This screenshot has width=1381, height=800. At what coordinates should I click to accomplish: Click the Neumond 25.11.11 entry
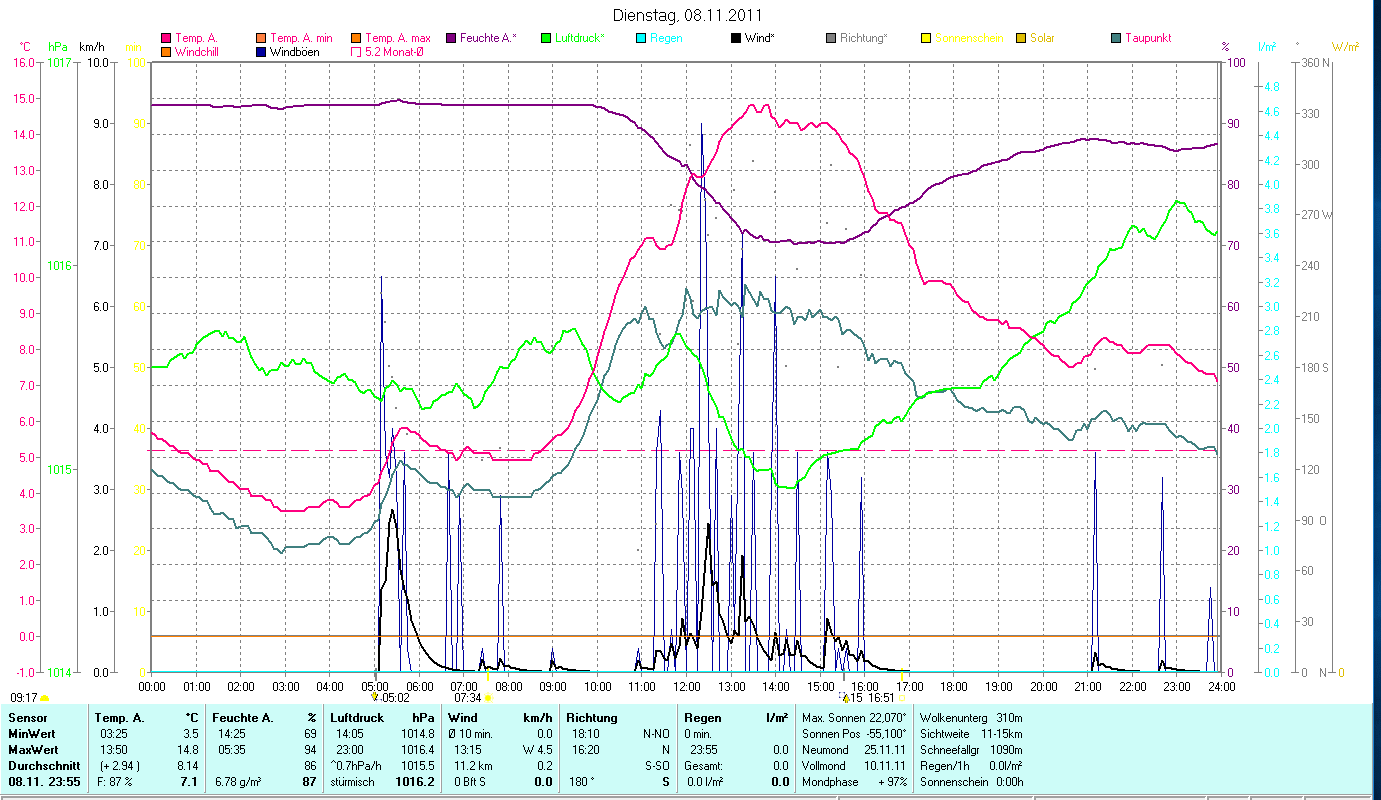[854, 750]
